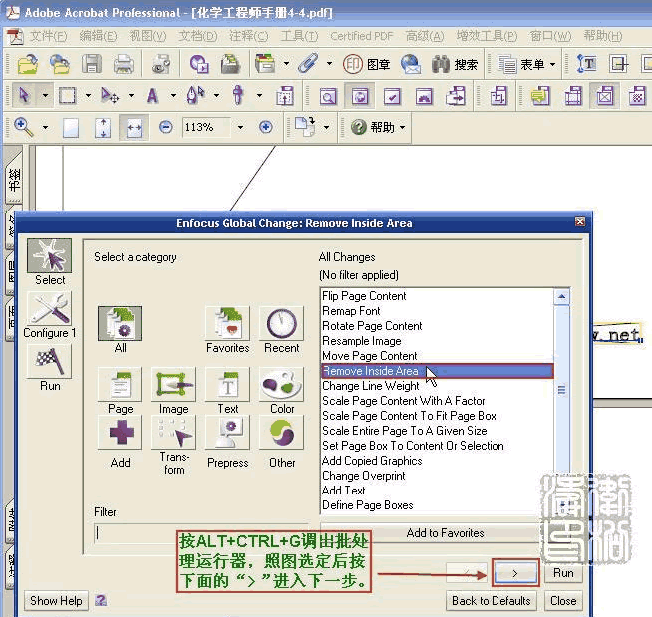This screenshot has width=652, height=617.
Task: Select Add Copied Graphics in list
Action: tap(437, 461)
